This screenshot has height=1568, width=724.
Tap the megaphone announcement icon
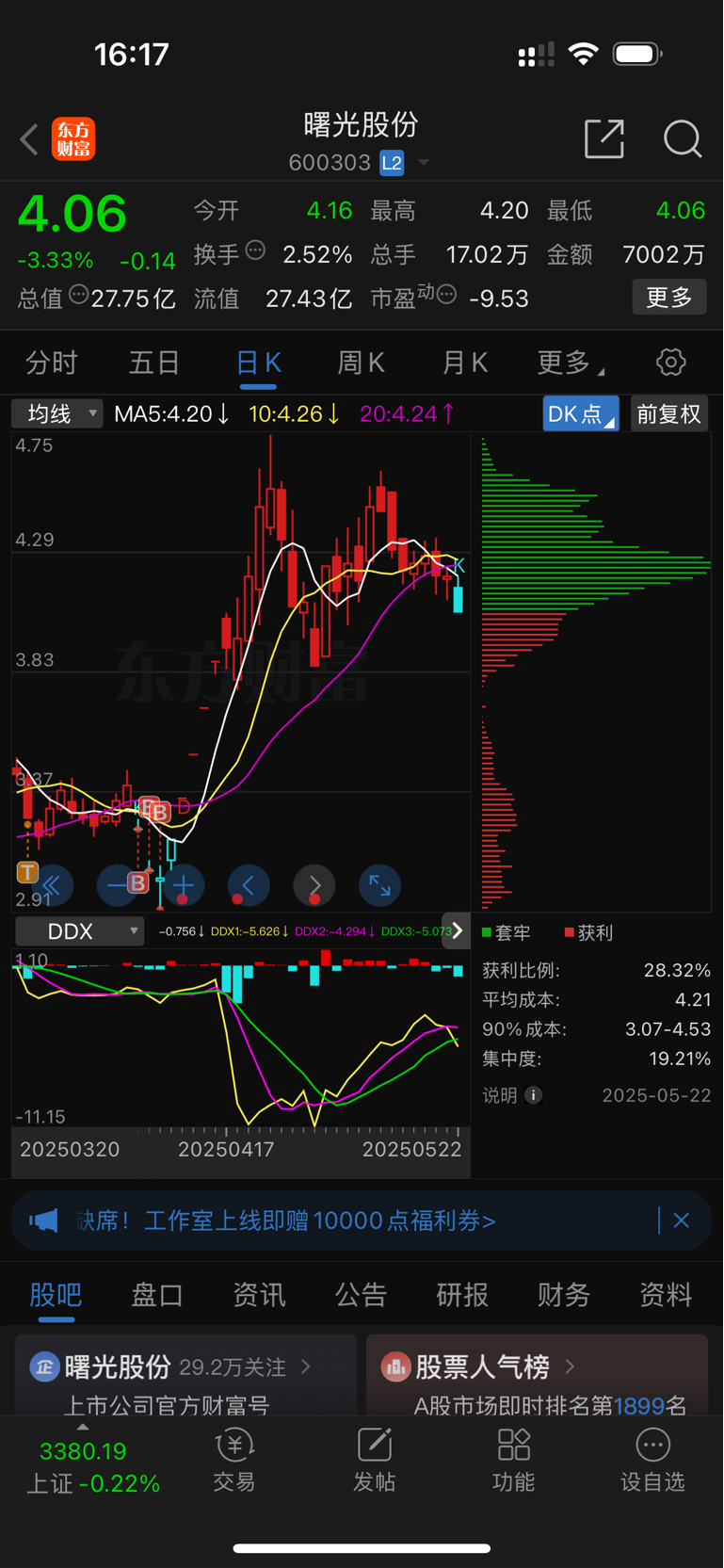tap(43, 1220)
